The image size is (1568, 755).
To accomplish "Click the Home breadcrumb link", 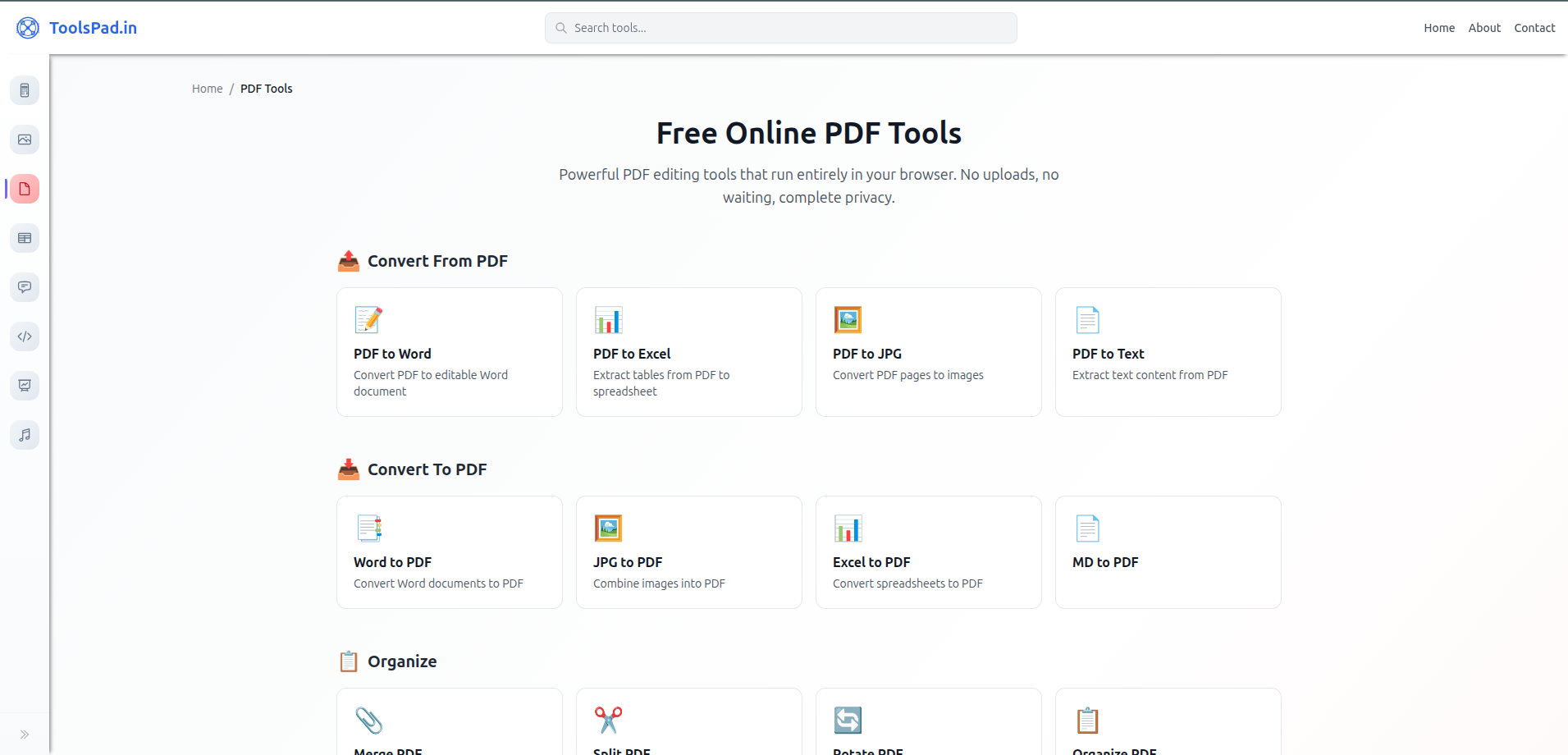I will pos(207,88).
